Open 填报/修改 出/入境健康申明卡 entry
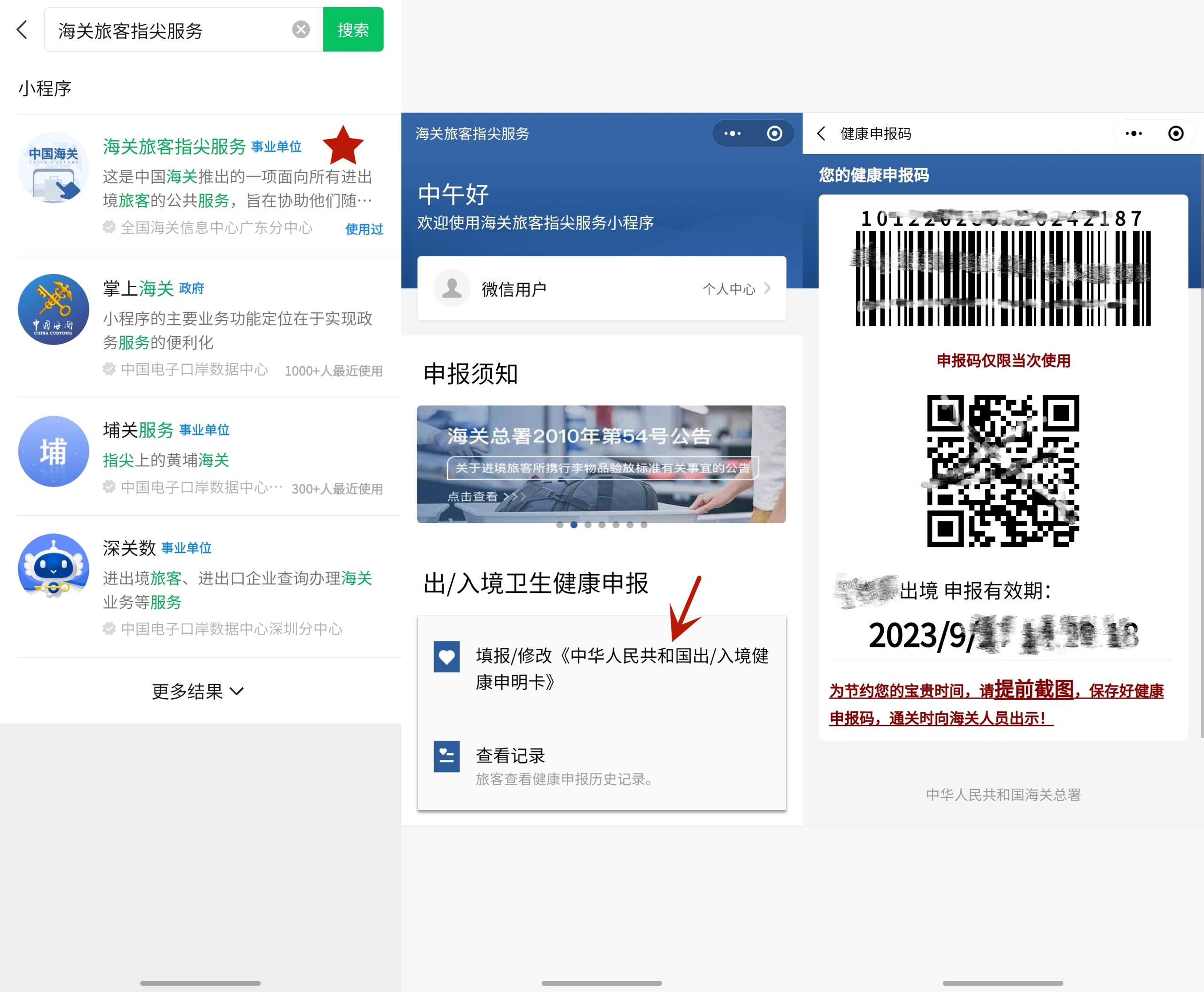Screen dimensions: 1204x992 tap(602, 669)
